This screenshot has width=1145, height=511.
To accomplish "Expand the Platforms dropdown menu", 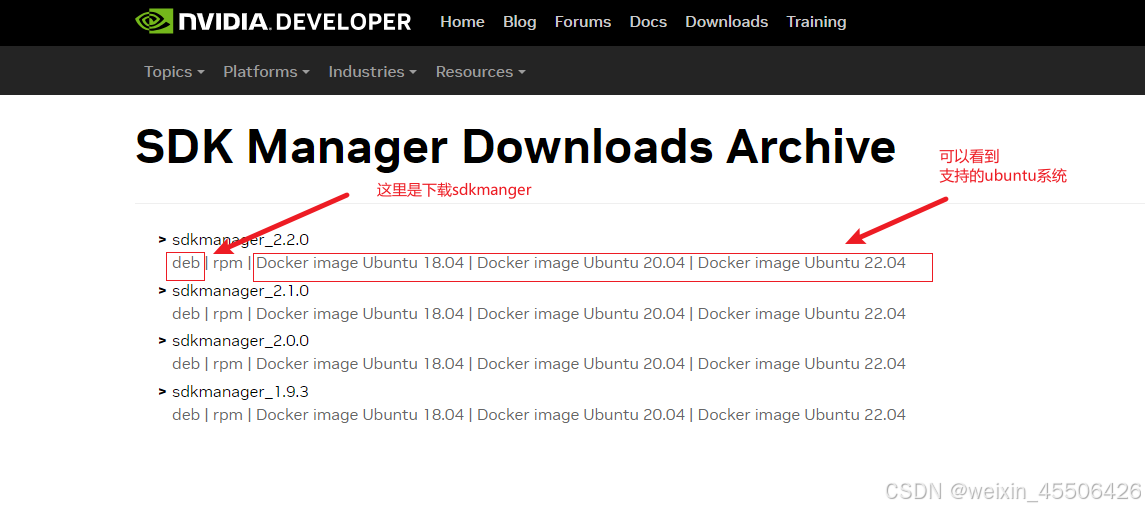I will [267, 72].
